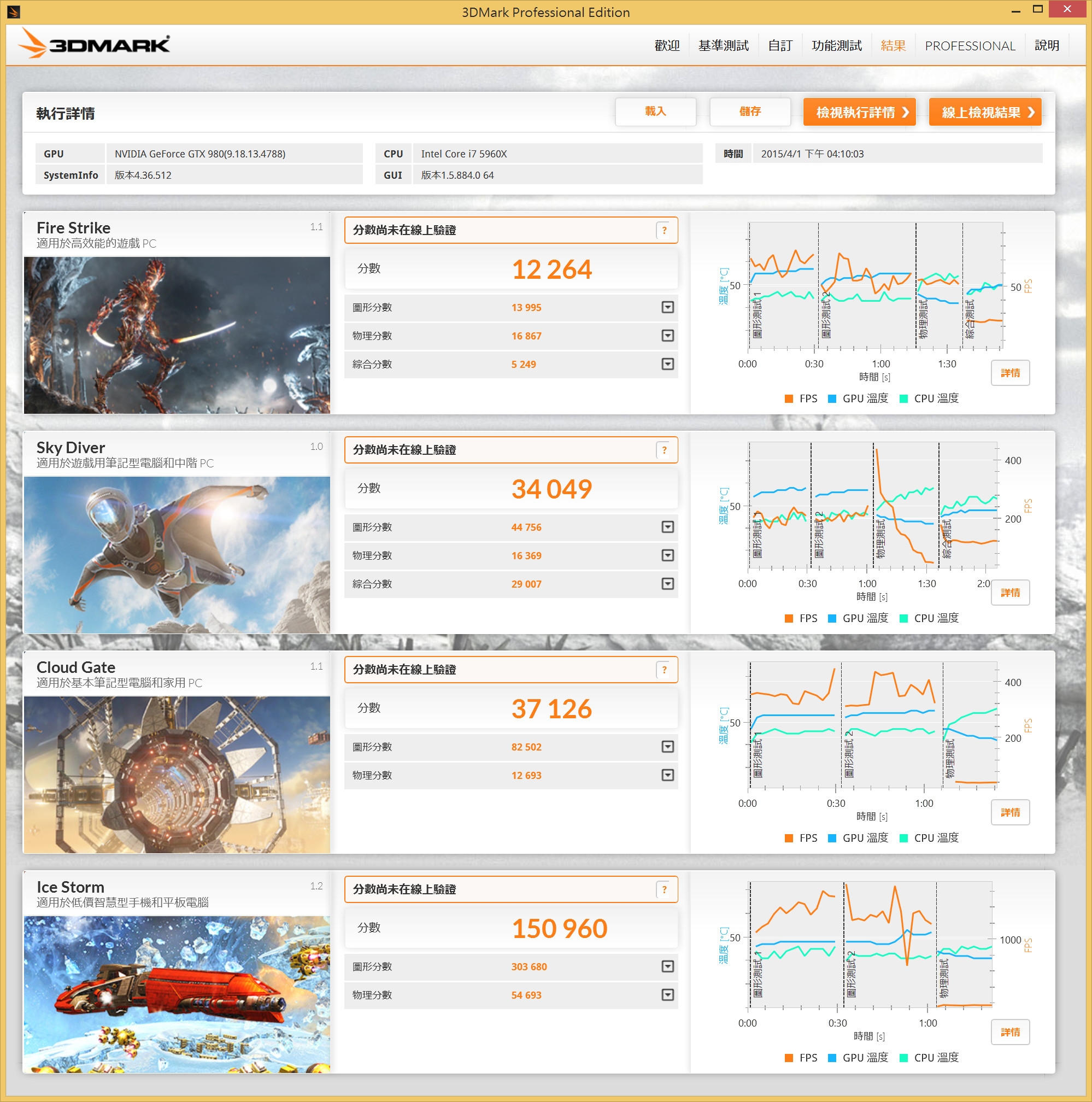Click green CPU 溫度 legend swatch in Cloud Gate chart

pyautogui.click(x=903, y=838)
